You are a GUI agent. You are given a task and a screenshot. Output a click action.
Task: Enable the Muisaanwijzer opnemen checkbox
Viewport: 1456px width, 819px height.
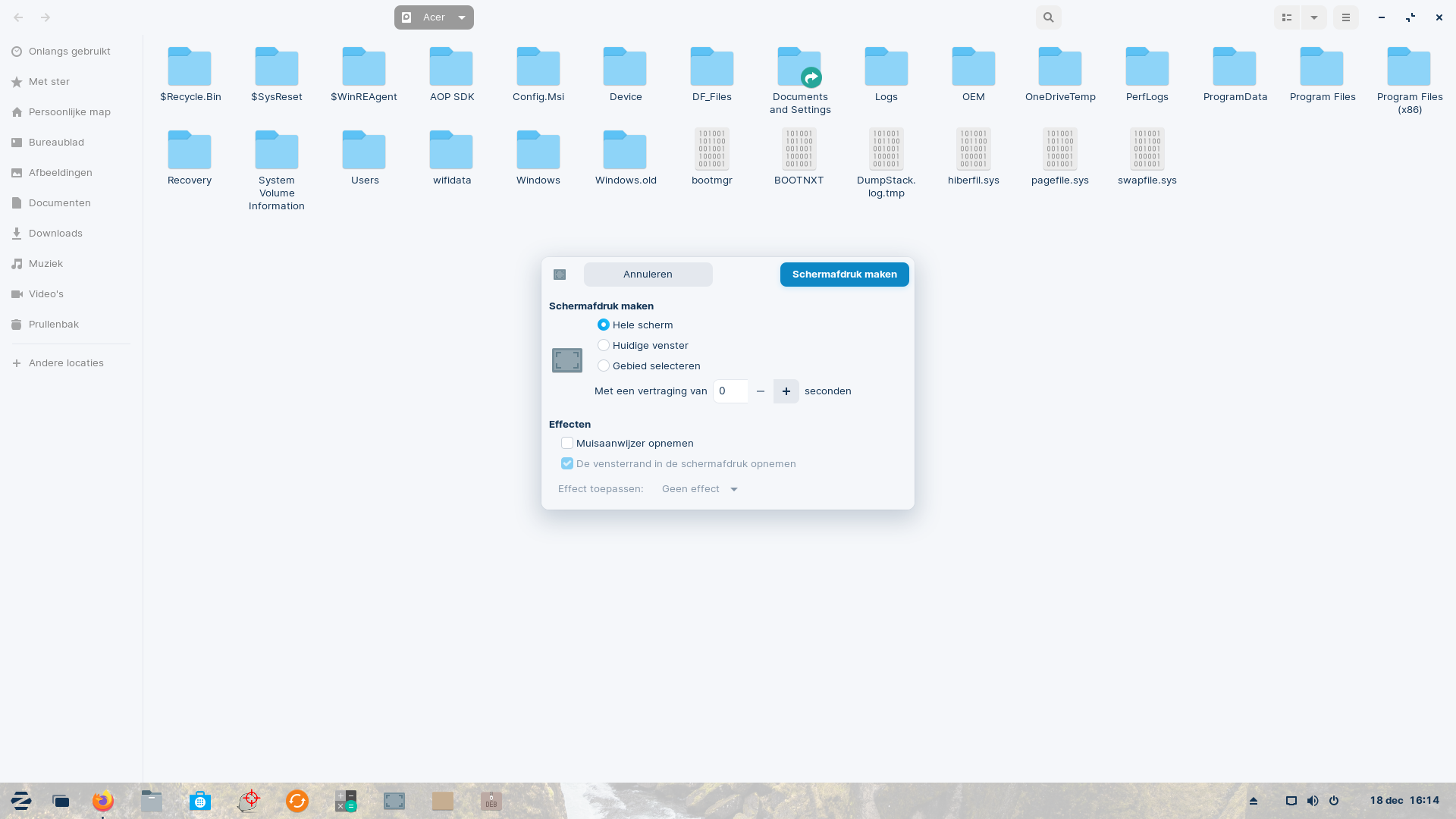(x=567, y=443)
